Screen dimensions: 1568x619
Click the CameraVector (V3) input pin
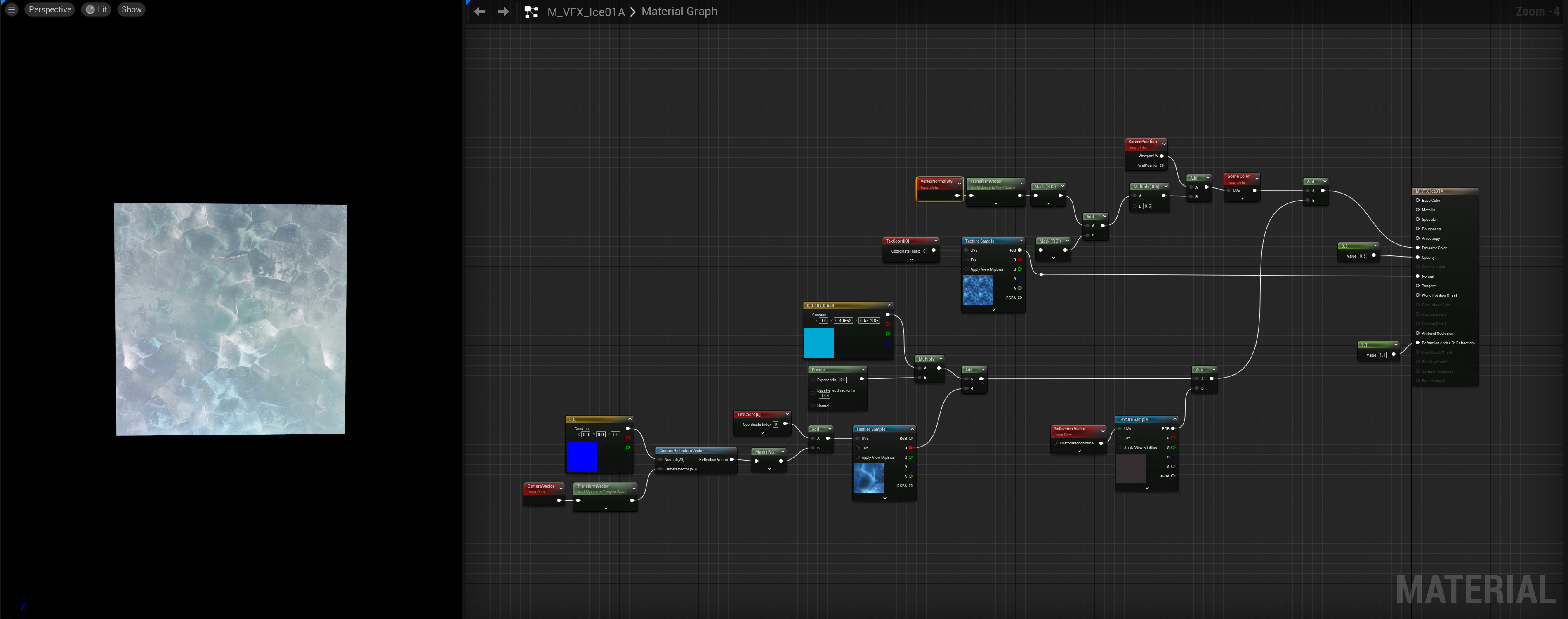point(660,469)
